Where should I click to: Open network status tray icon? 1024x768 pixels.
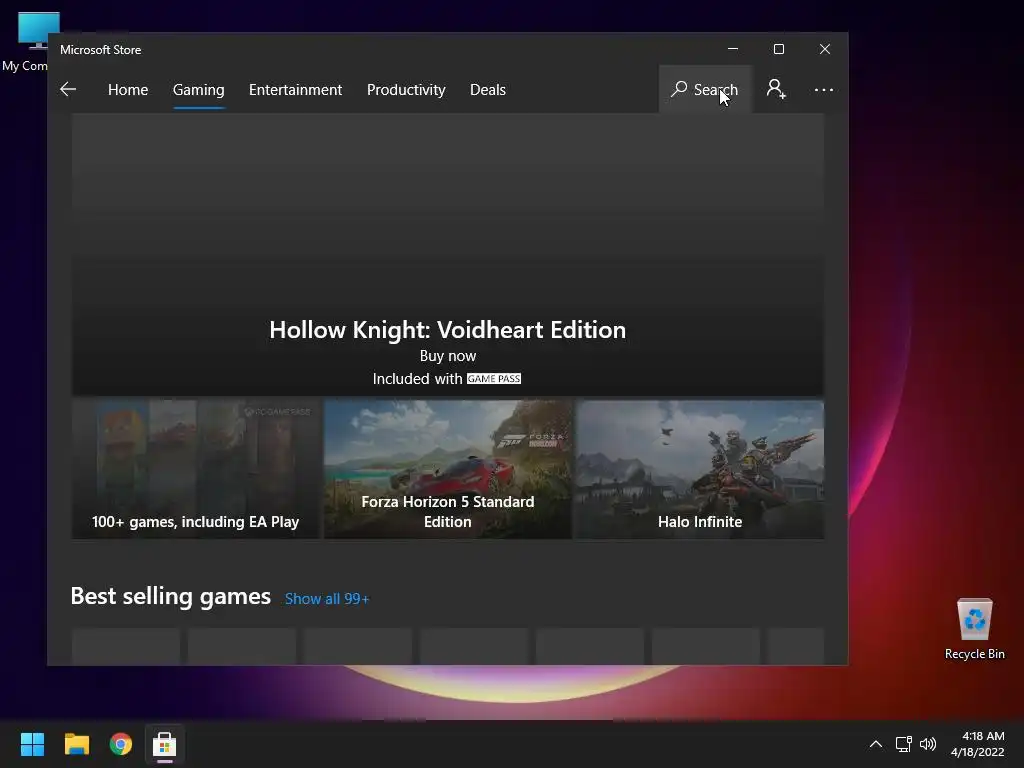[x=904, y=744]
